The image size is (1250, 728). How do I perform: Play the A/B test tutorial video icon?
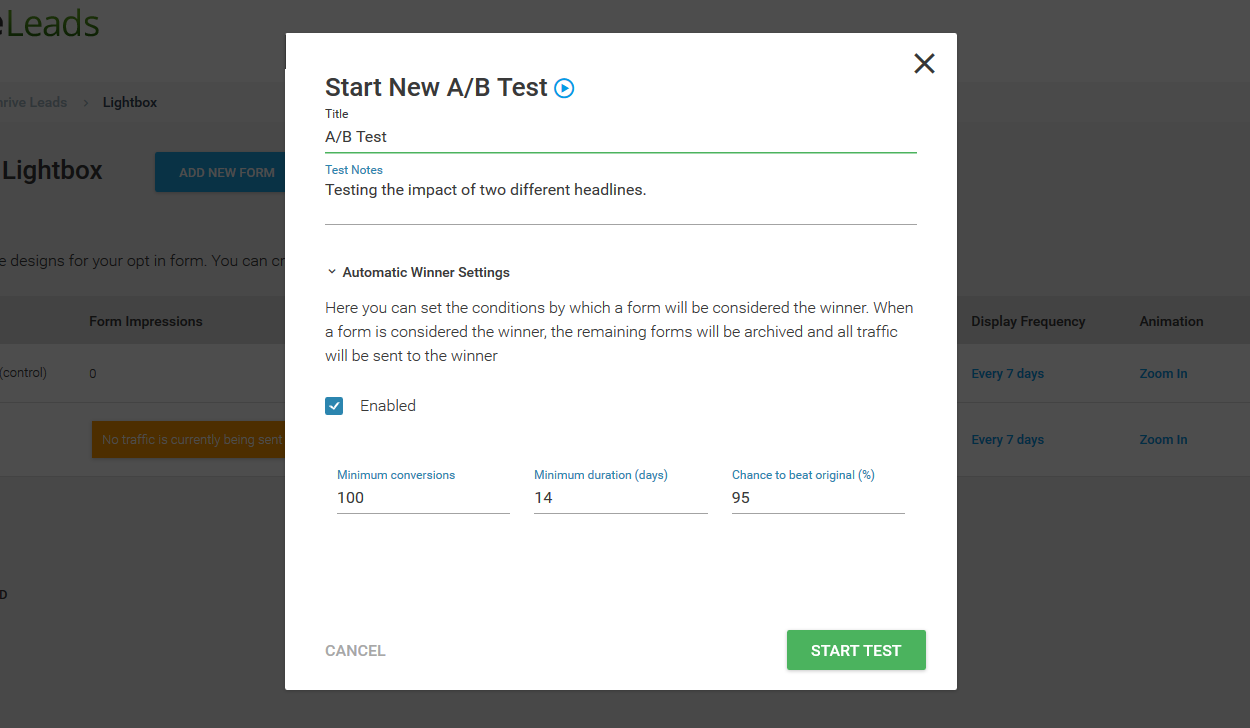click(x=564, y=88)
